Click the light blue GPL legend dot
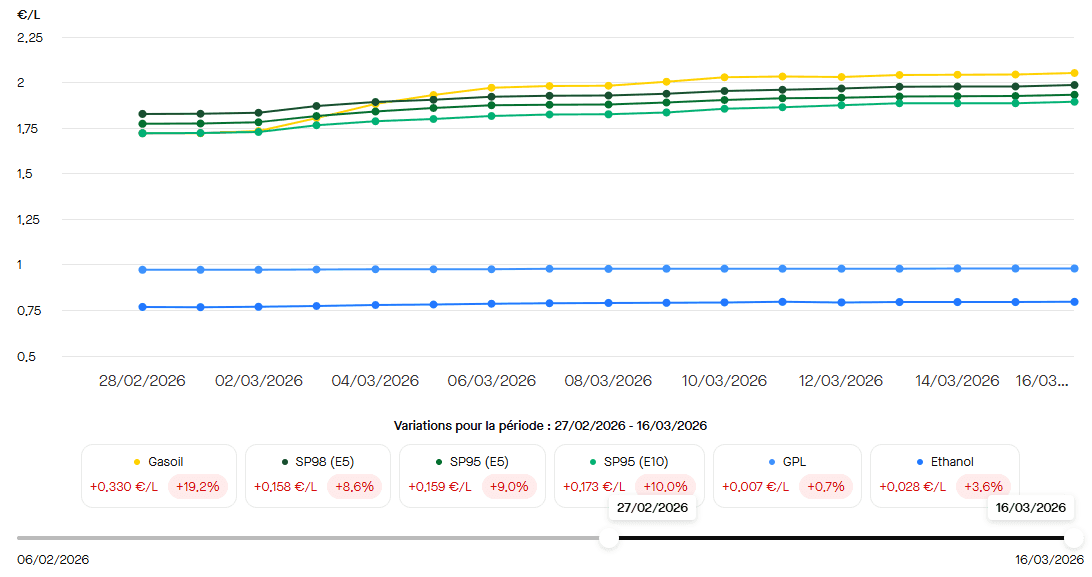The width and height of the screenshot is (1092, 577). pyautogui.click(x=773, y=462)
